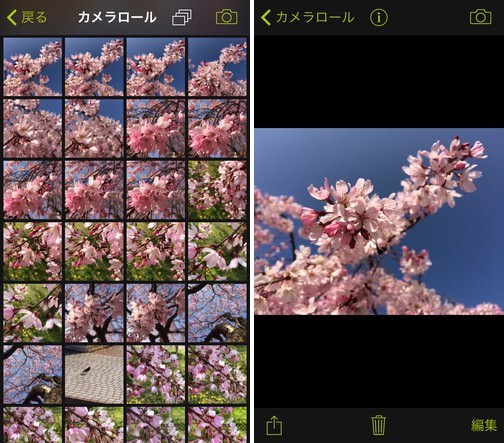Tap the share icon

[x=274, y=425]
